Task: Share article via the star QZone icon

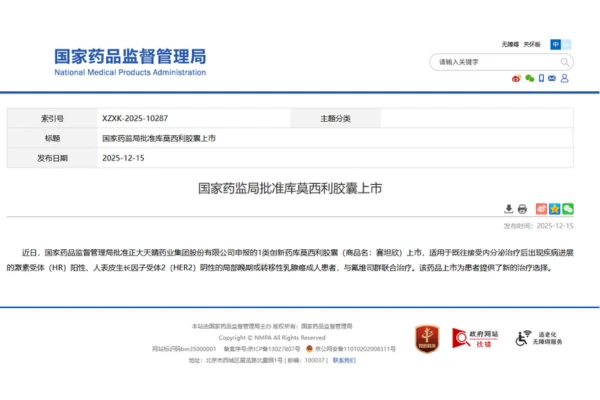Action: pos(554,208)
